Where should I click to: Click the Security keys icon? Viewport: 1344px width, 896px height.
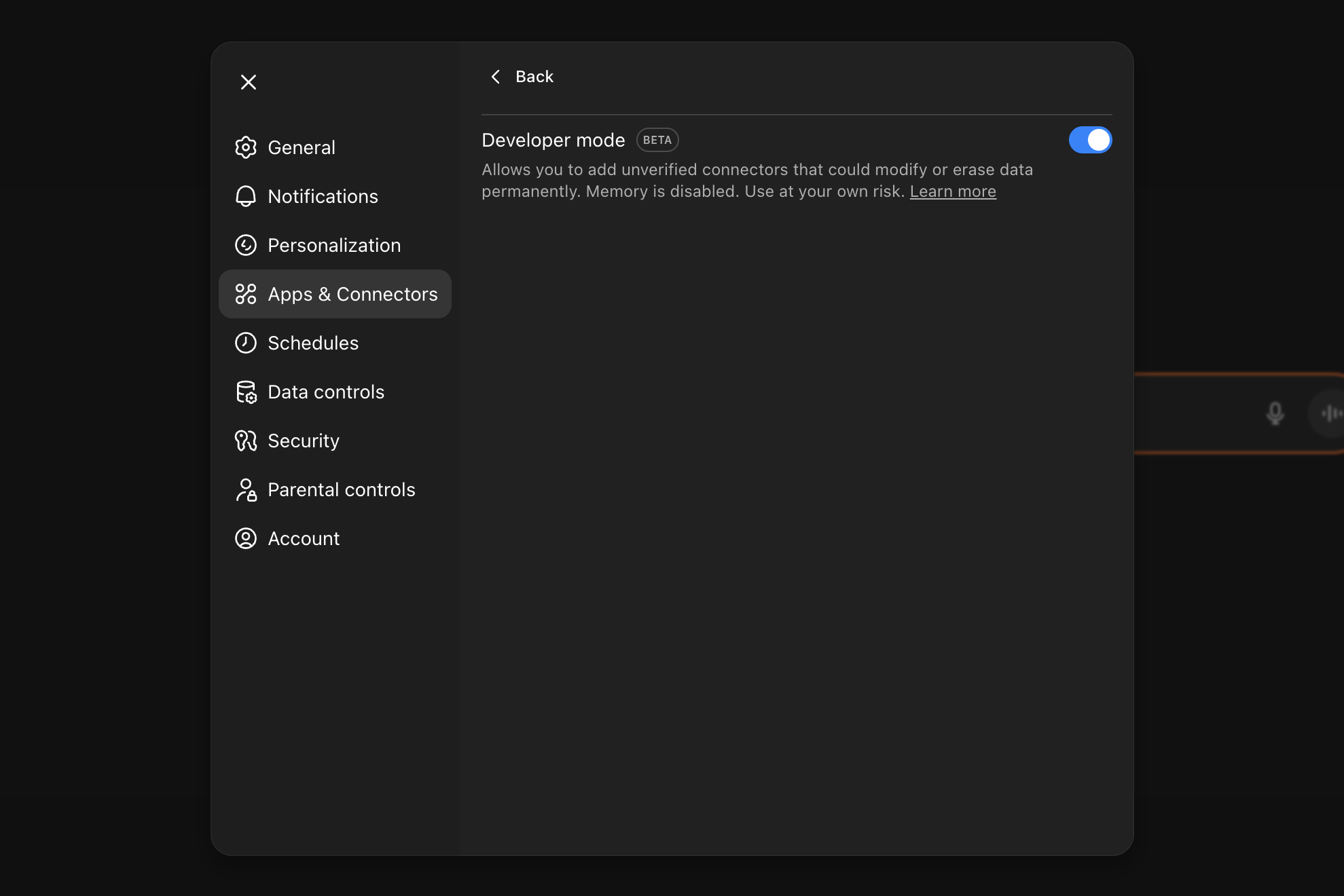coord(245,441)
